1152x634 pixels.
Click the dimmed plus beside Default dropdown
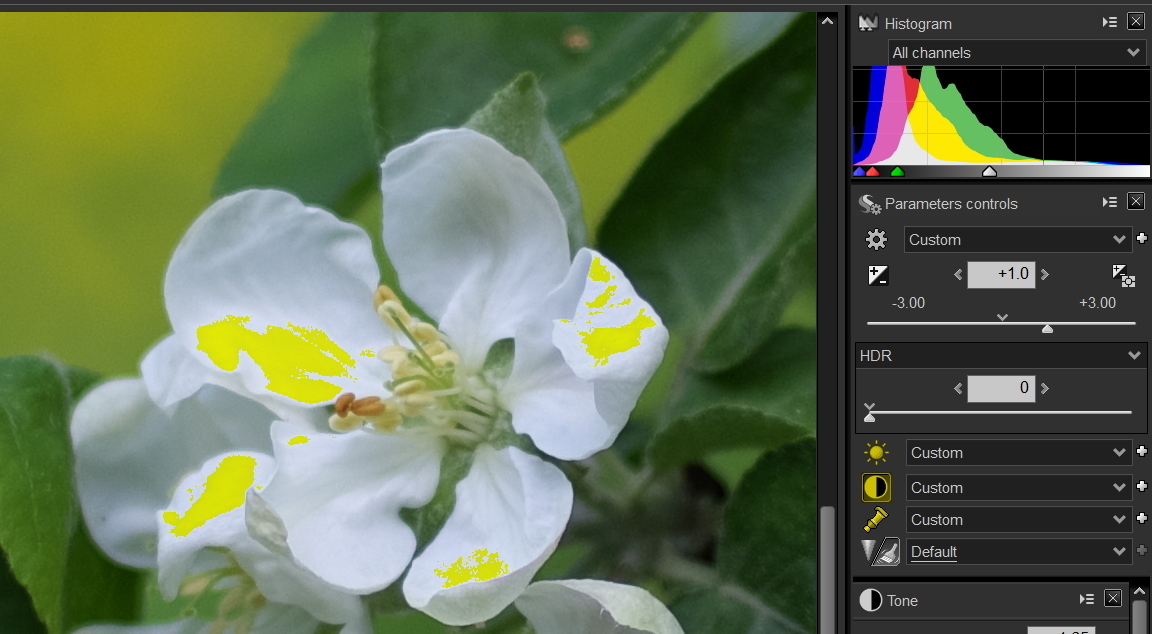pos(1142,550)
